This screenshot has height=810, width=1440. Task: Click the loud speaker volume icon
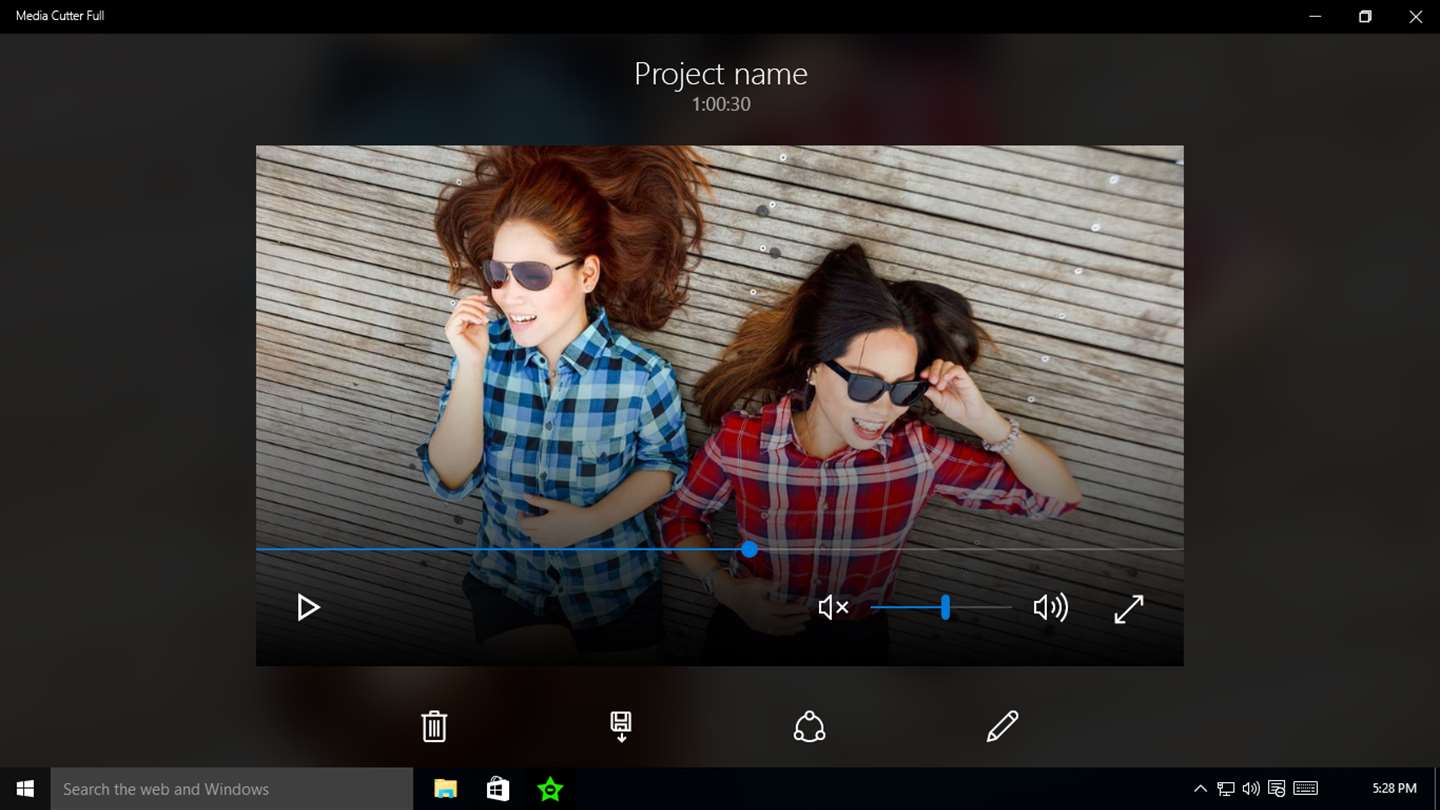pos(1050,607)
